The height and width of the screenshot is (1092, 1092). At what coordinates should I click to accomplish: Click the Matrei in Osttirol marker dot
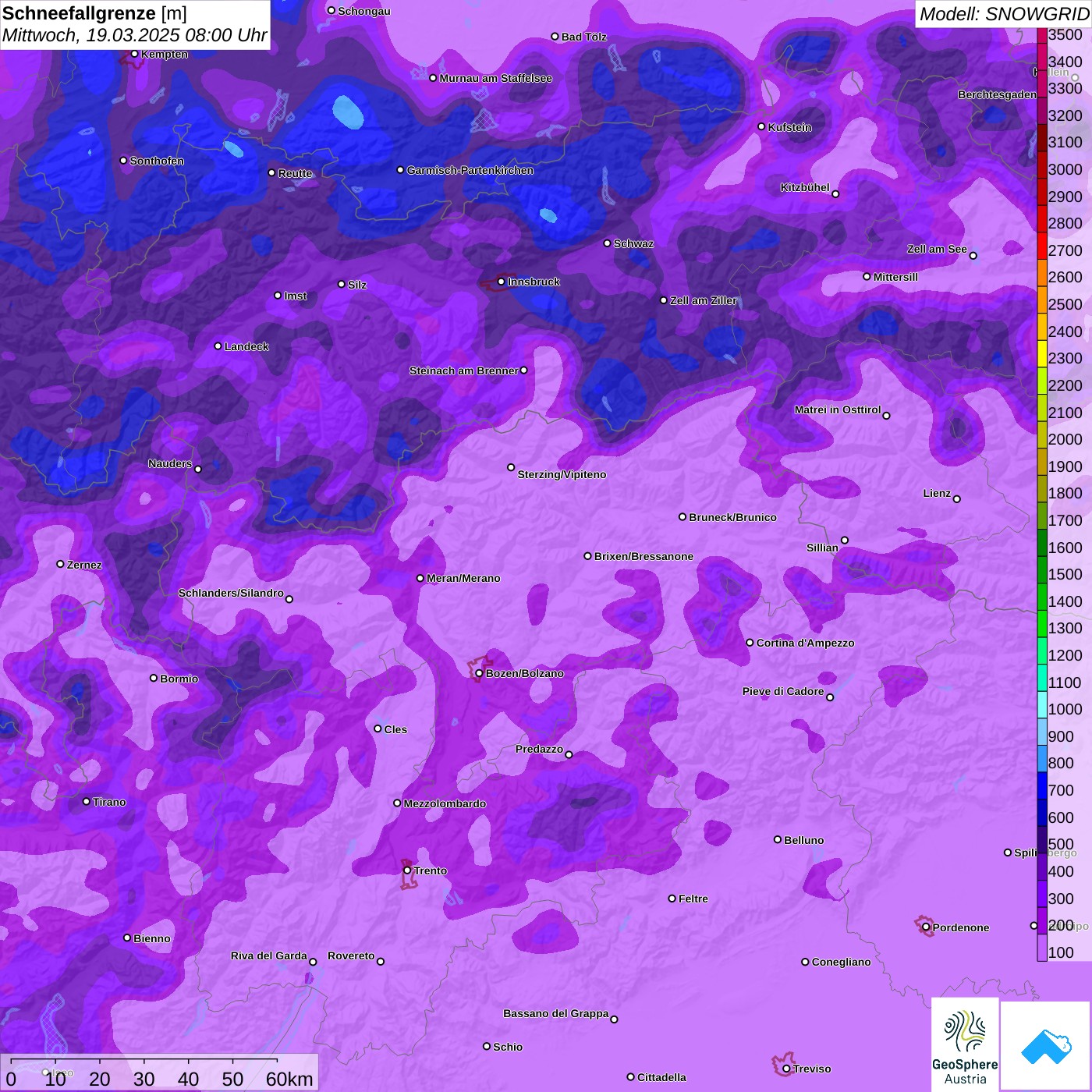point(886,416)
